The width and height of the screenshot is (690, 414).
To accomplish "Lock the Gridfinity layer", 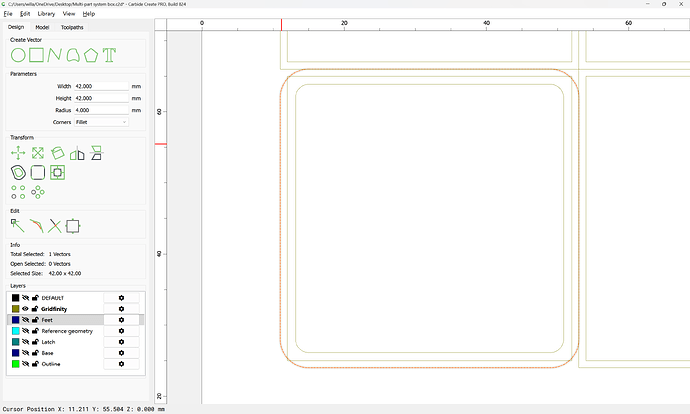I will 35,309.
